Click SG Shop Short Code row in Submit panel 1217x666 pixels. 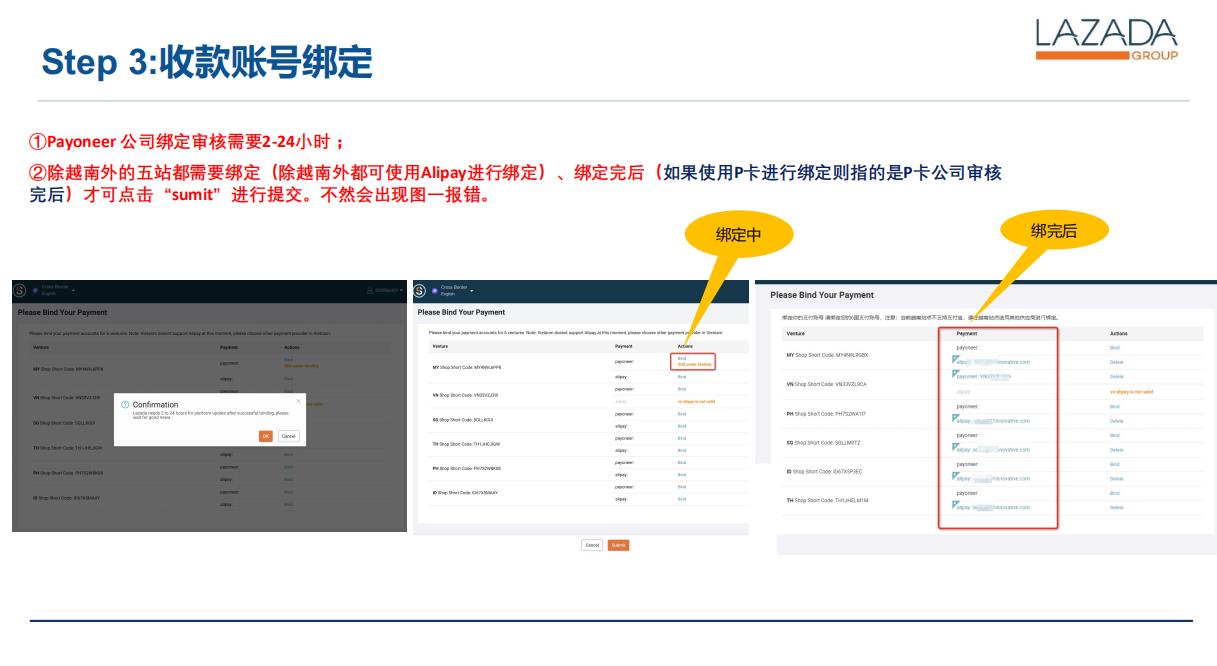465,419
